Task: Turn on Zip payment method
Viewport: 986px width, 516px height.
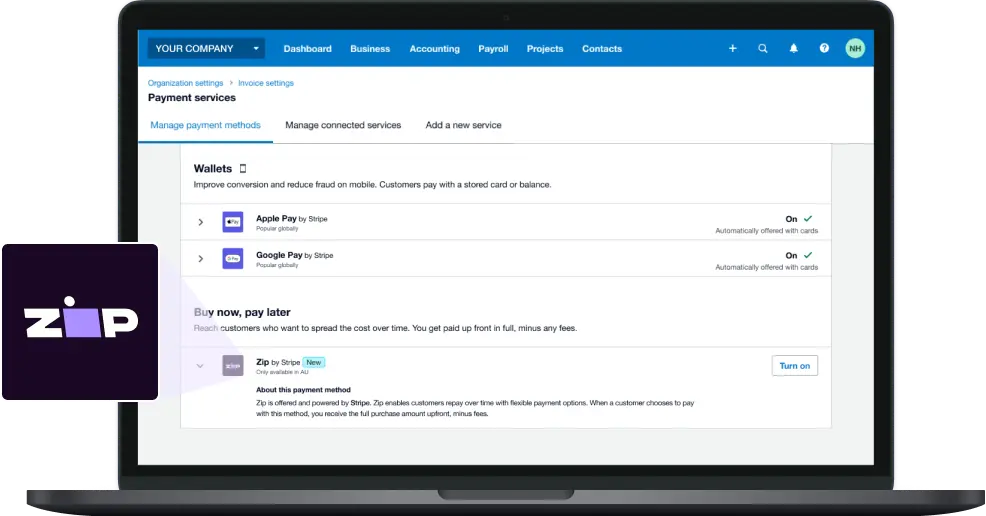Action: click(795, 366)
